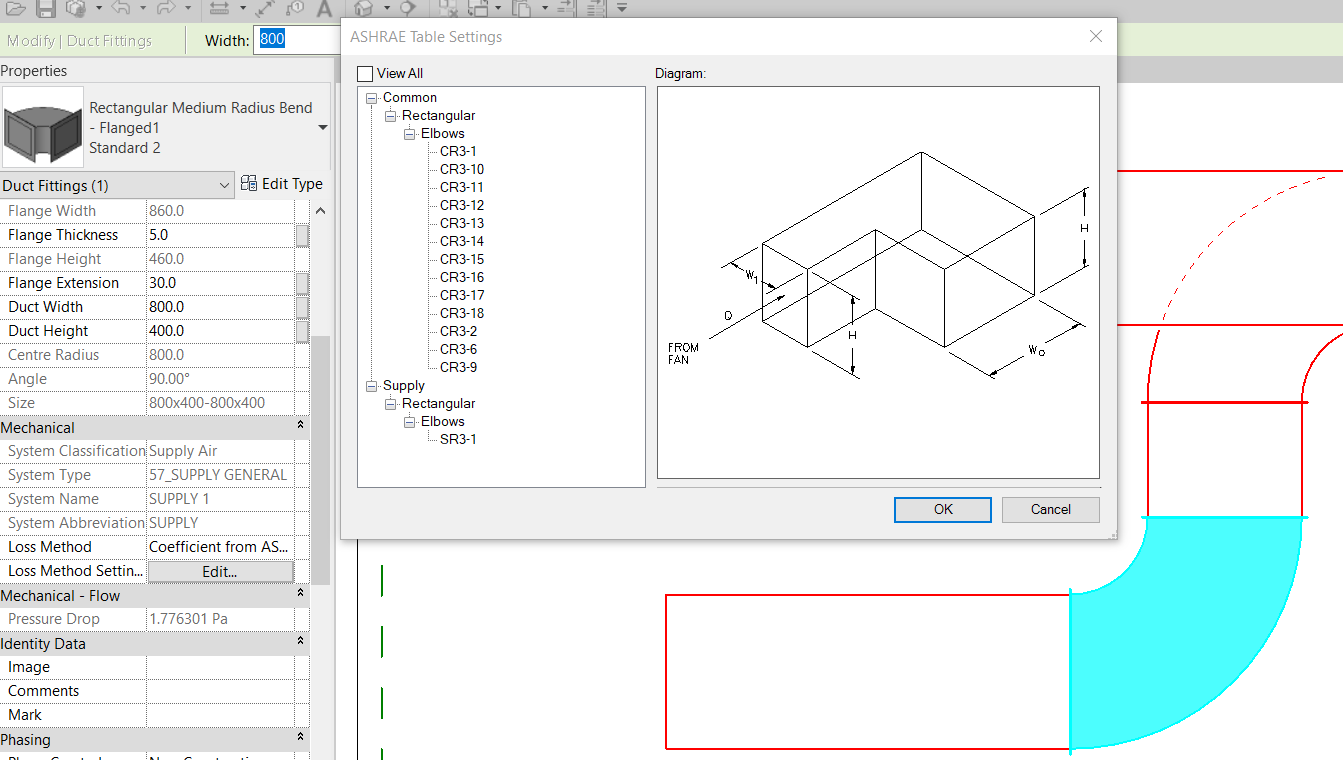1343x760 pixels.
Task: Click the Synchronize with Central icon
Action: [77, 10]
